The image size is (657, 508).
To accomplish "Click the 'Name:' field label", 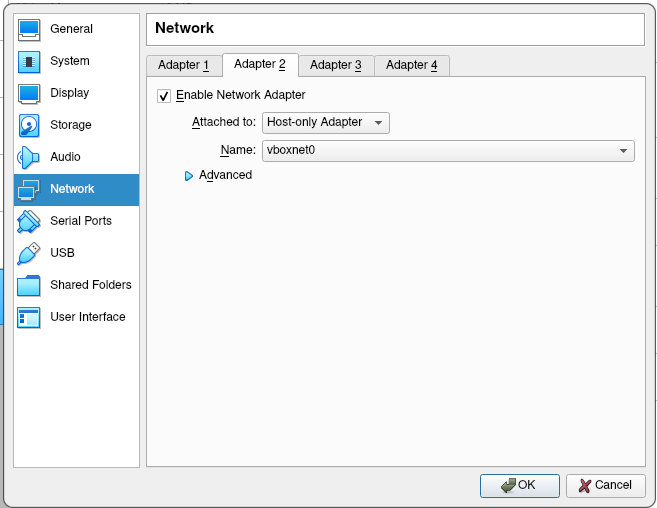I will (238, 150).
